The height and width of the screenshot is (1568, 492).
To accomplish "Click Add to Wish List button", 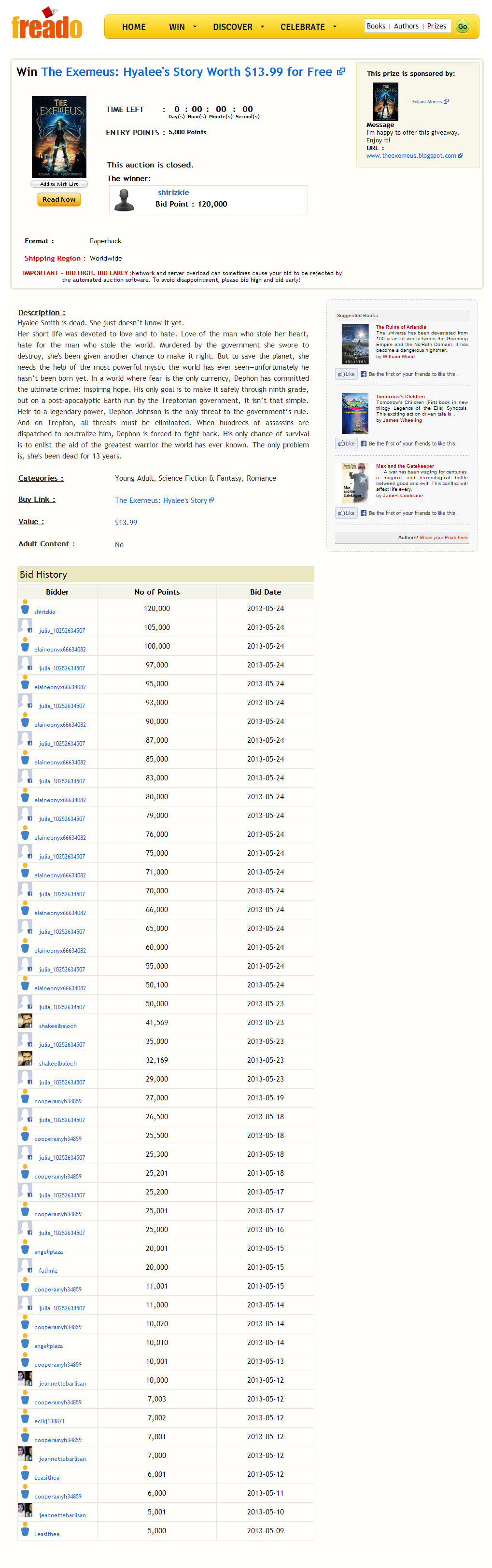I will click(x=59, y=184).
